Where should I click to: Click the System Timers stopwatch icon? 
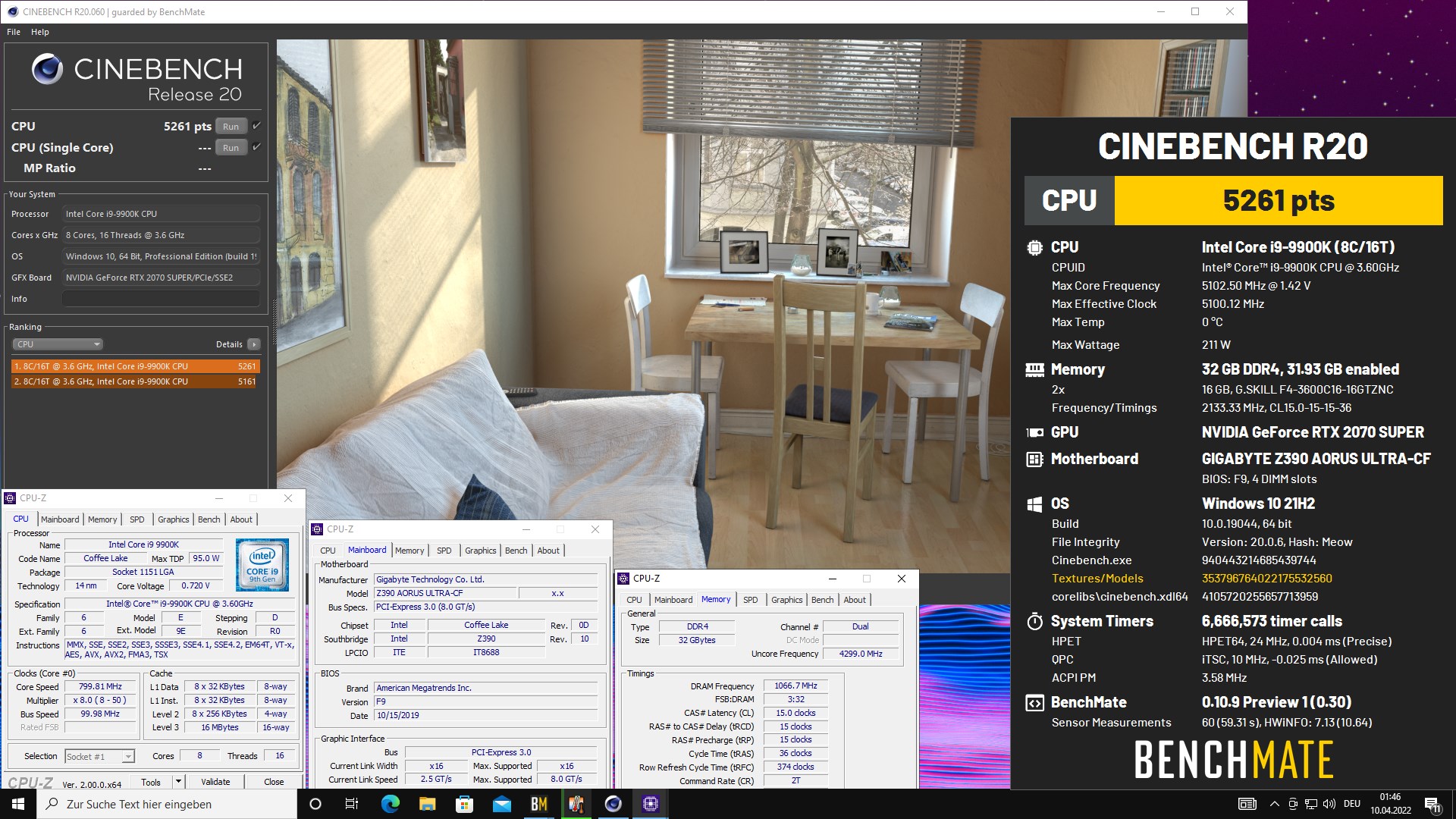point(1034,622)
